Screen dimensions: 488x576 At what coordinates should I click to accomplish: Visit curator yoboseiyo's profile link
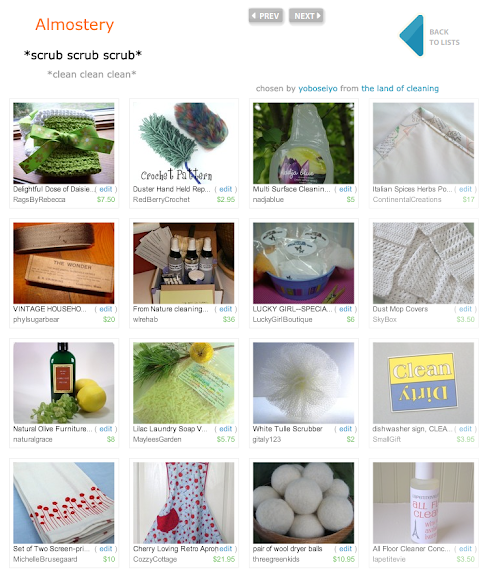[318, 89]
